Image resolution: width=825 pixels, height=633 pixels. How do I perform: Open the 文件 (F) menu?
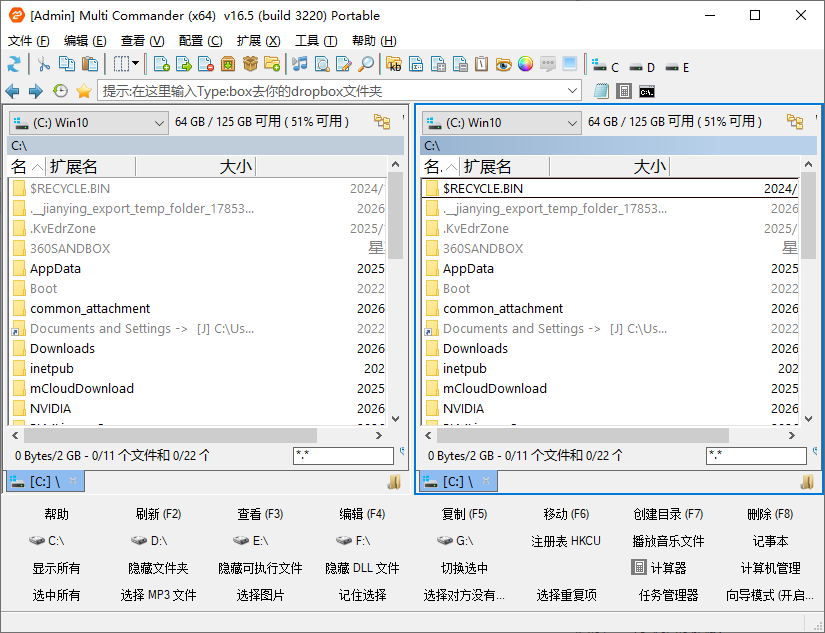click(28, 41)
